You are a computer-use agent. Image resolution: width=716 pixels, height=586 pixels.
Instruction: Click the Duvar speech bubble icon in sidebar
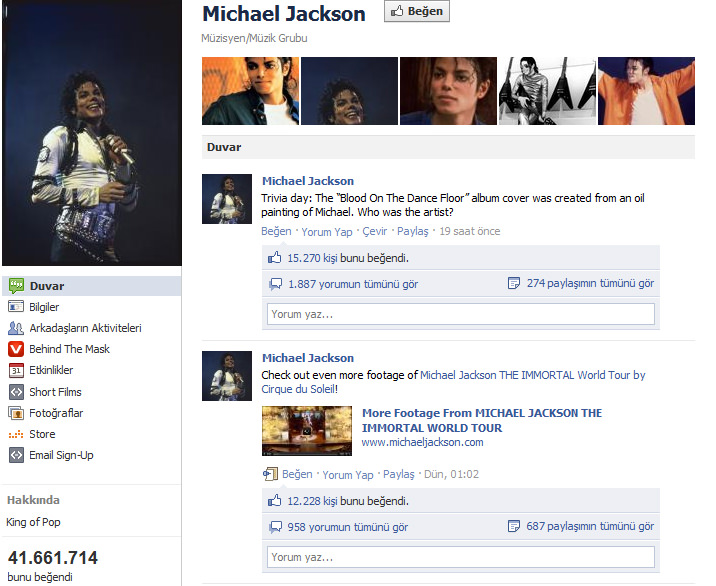pyautogui.click(x=16, y=286)
